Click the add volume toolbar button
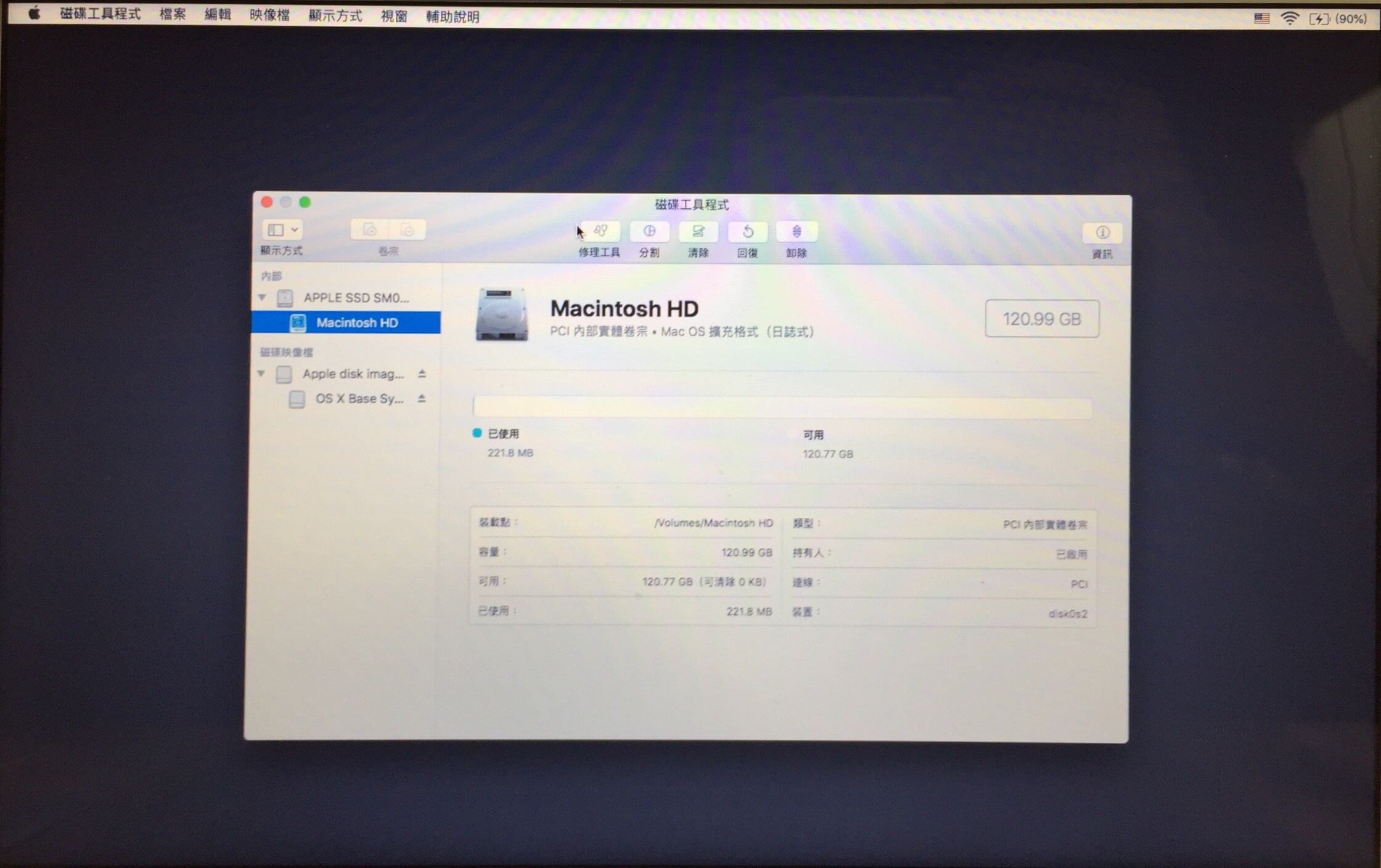The width and height of the screenshot is (1381, 868). tap(369, 230)
